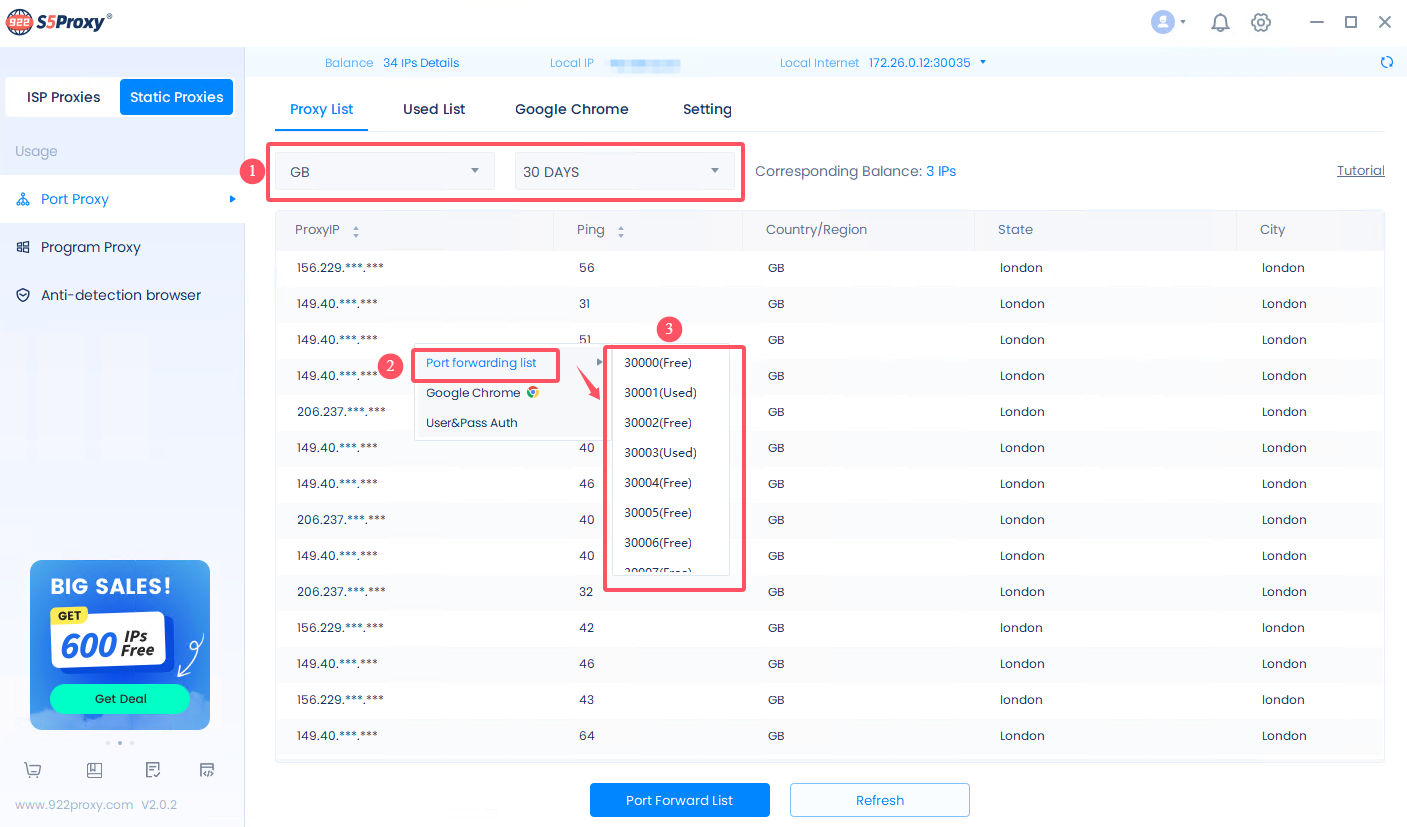Switch to ISP Proxies mode
This screenshot has height=827, width=1407.
pyautogui.click(x=63, y=97)
